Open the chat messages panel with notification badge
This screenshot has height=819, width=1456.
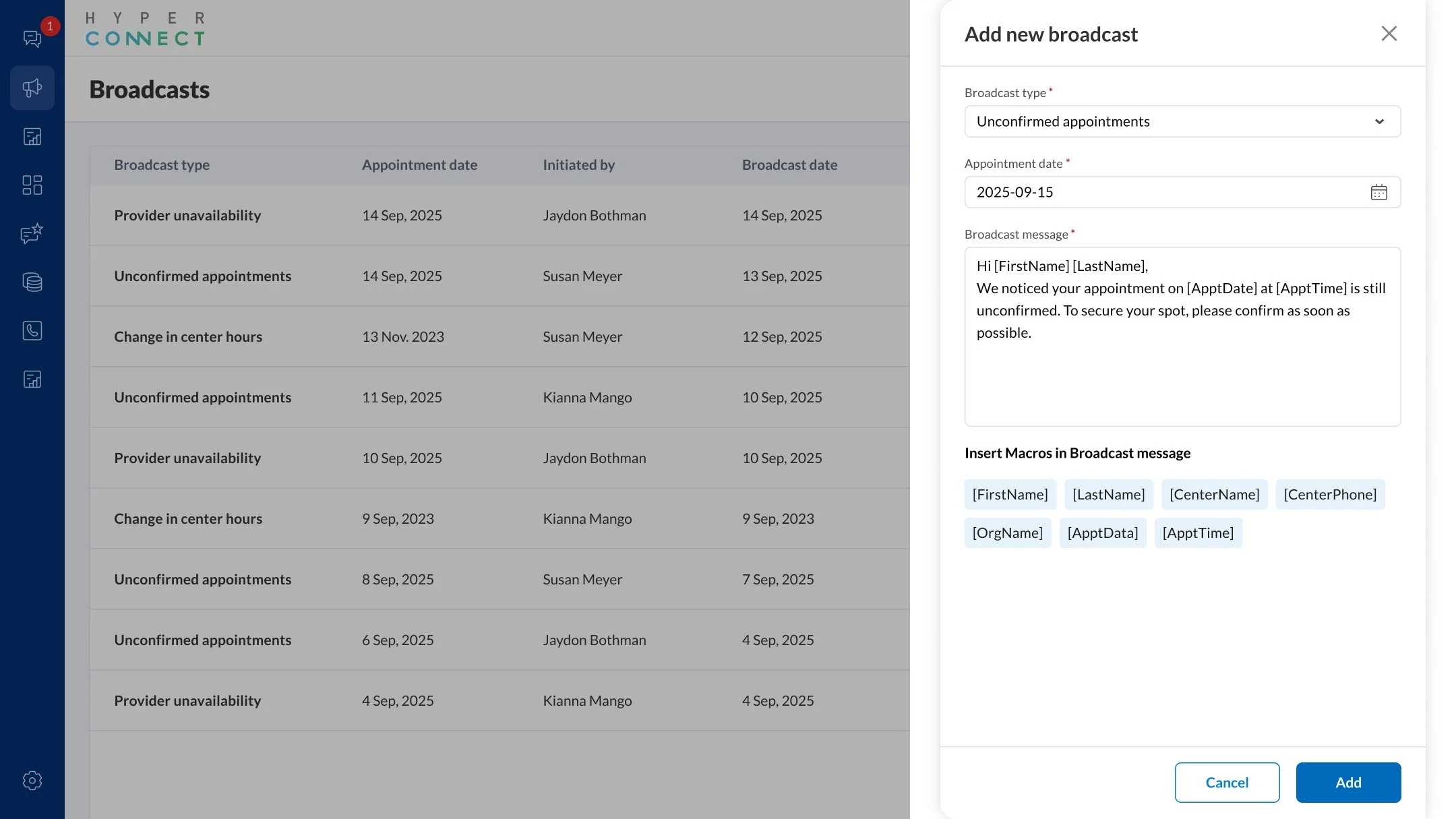click(x=32, y=39)
